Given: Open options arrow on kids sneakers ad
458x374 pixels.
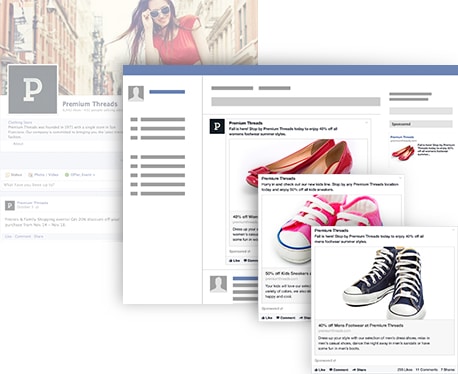Looking at the screenshot, I should [400, 178].
